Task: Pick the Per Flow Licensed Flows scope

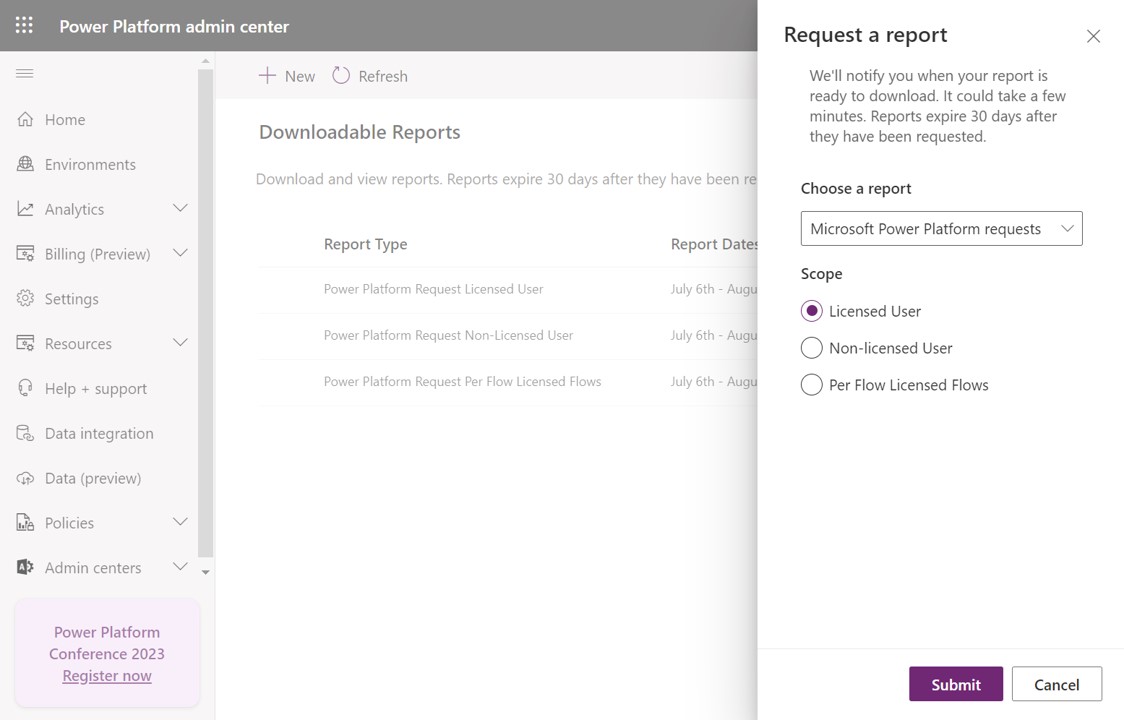Action: (811, 384)
